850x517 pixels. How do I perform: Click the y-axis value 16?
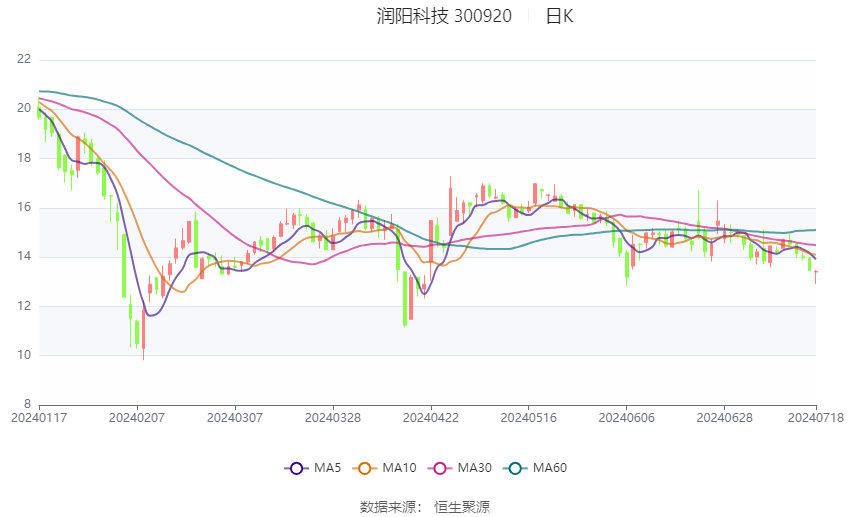tap(24, 207)
